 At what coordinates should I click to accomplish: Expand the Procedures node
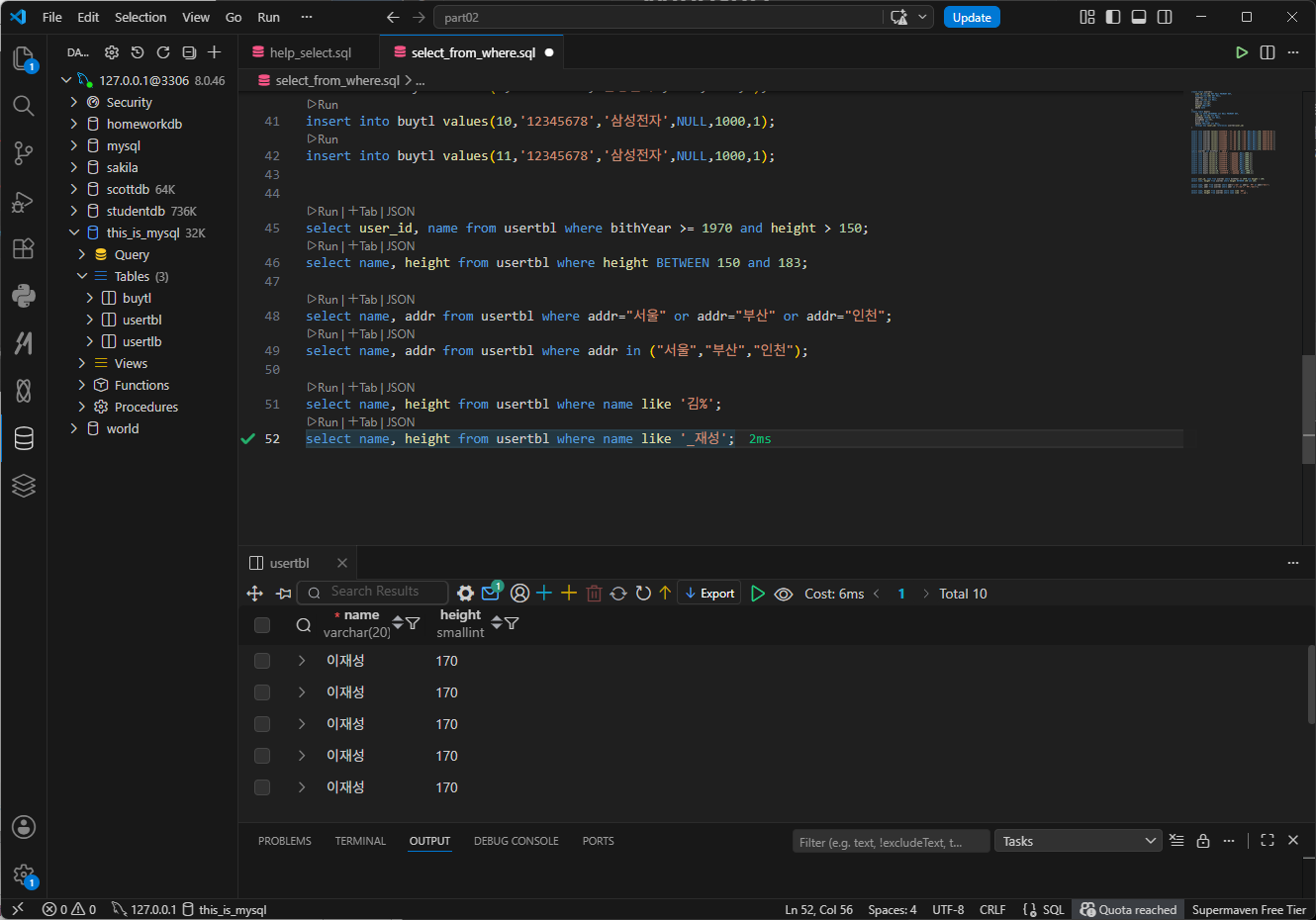pyautogui.click(x=82, y=407)
